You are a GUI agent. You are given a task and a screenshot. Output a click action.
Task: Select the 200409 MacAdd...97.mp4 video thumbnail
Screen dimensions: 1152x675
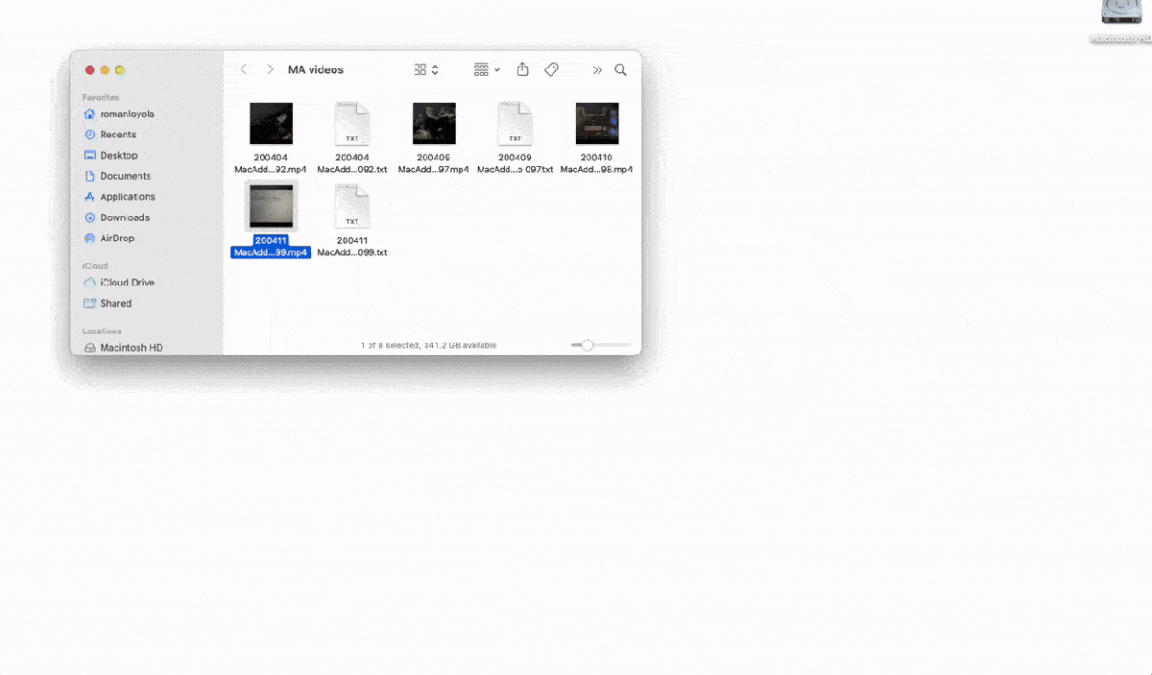433,123
